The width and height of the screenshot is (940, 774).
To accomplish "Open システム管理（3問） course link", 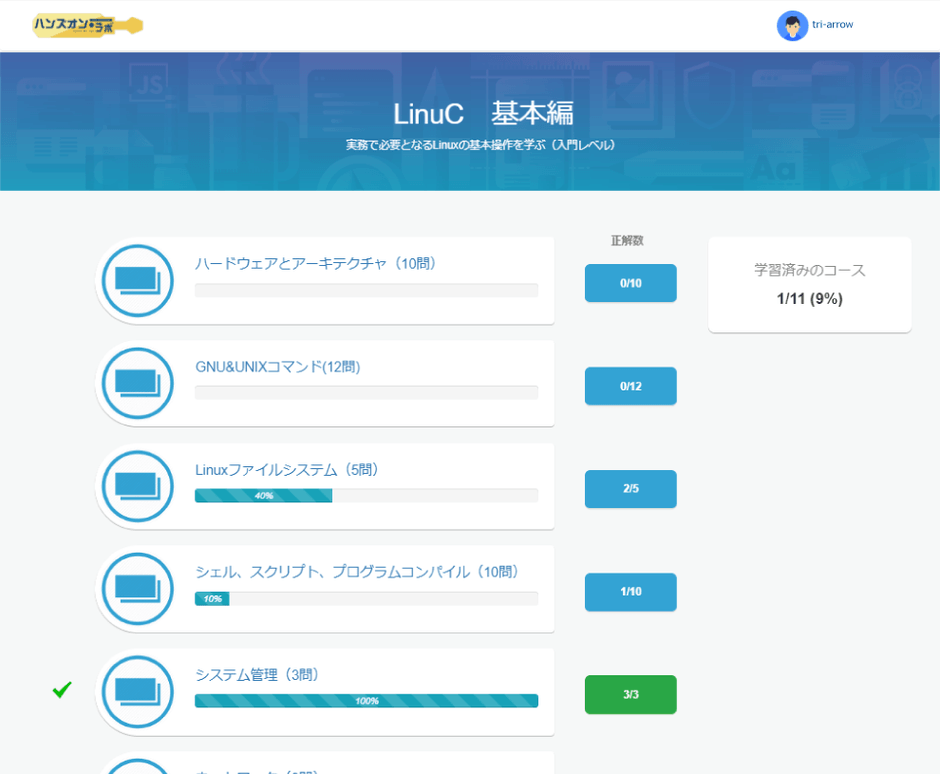I will (256, 675).
